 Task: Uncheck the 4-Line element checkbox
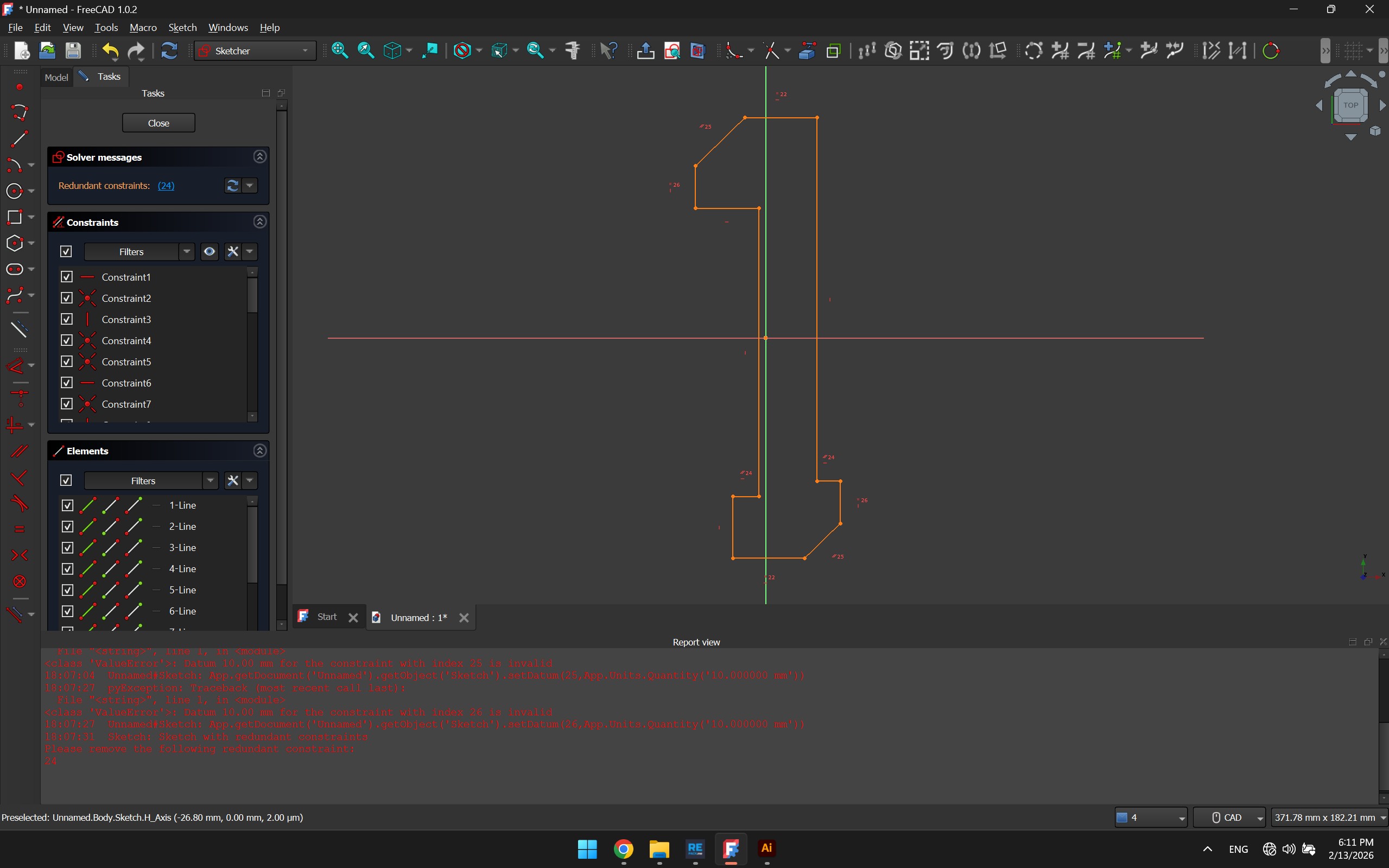67,569
